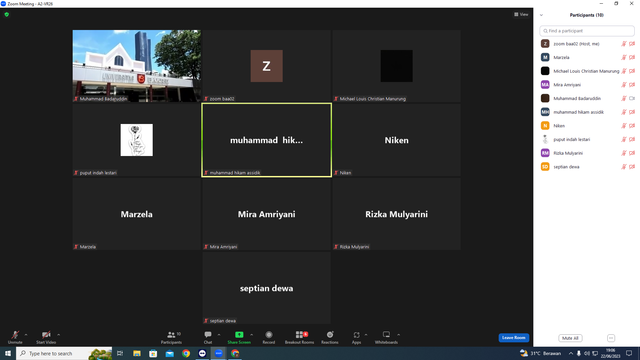Expand share options arrow next to Share Screen
This screenshot has height=360, width=640.
click(x=251, y=335)
